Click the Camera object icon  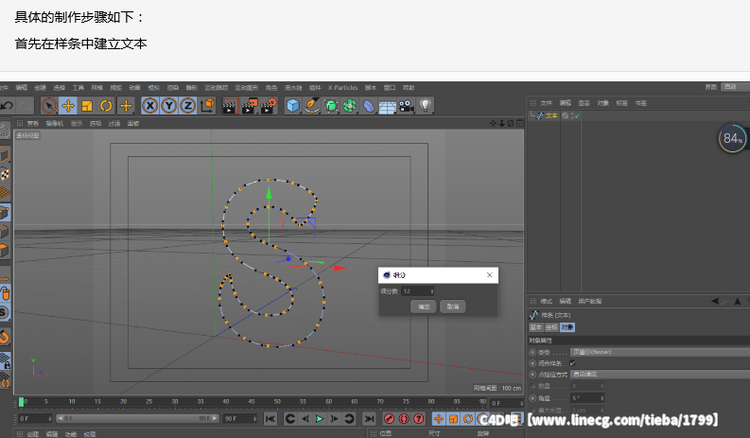406,105
